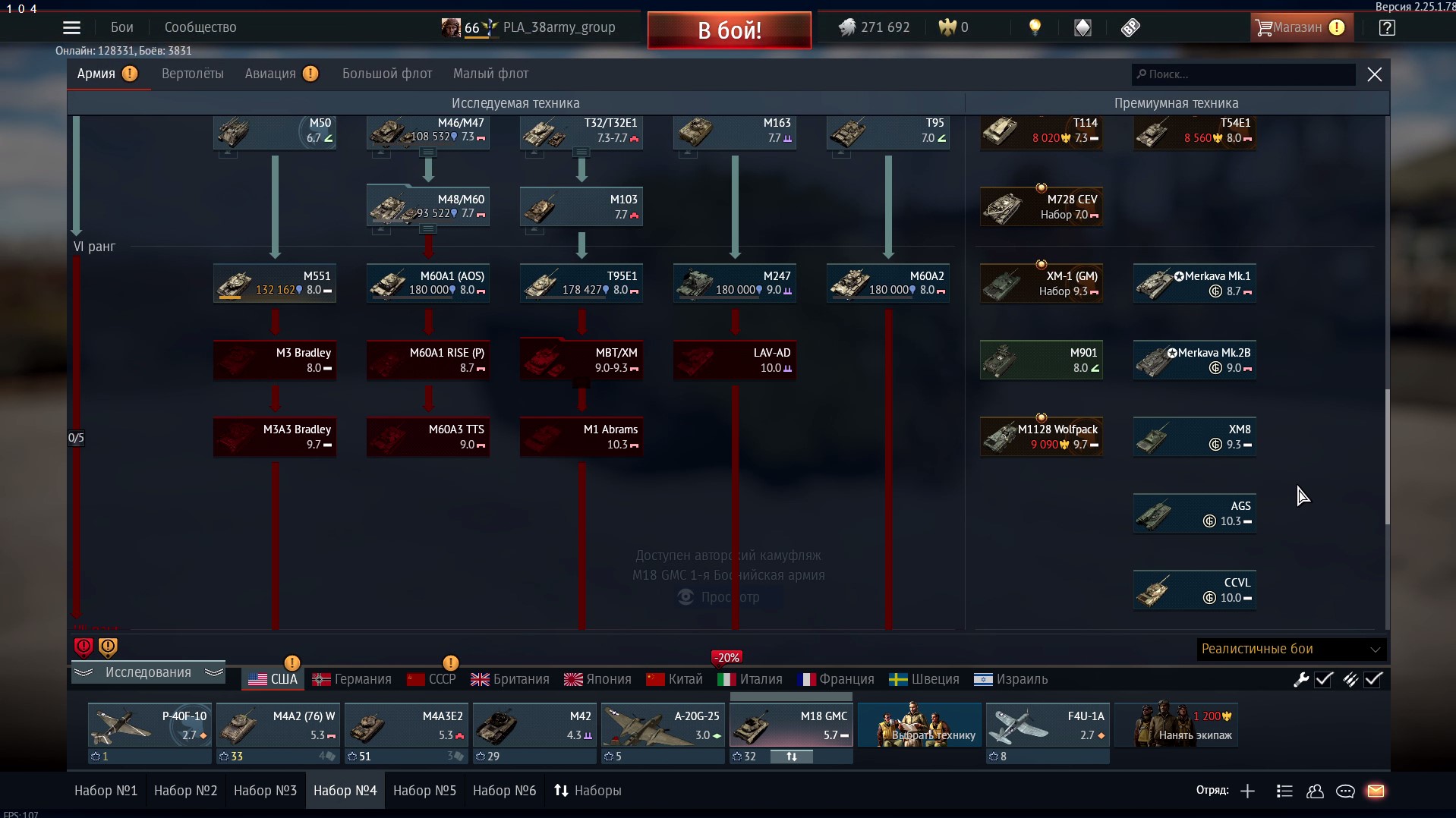The height and width of the screenshot is (818, 1456).
Task: Click the Выбрать технику empty slot
Action: tap(920, 725)
